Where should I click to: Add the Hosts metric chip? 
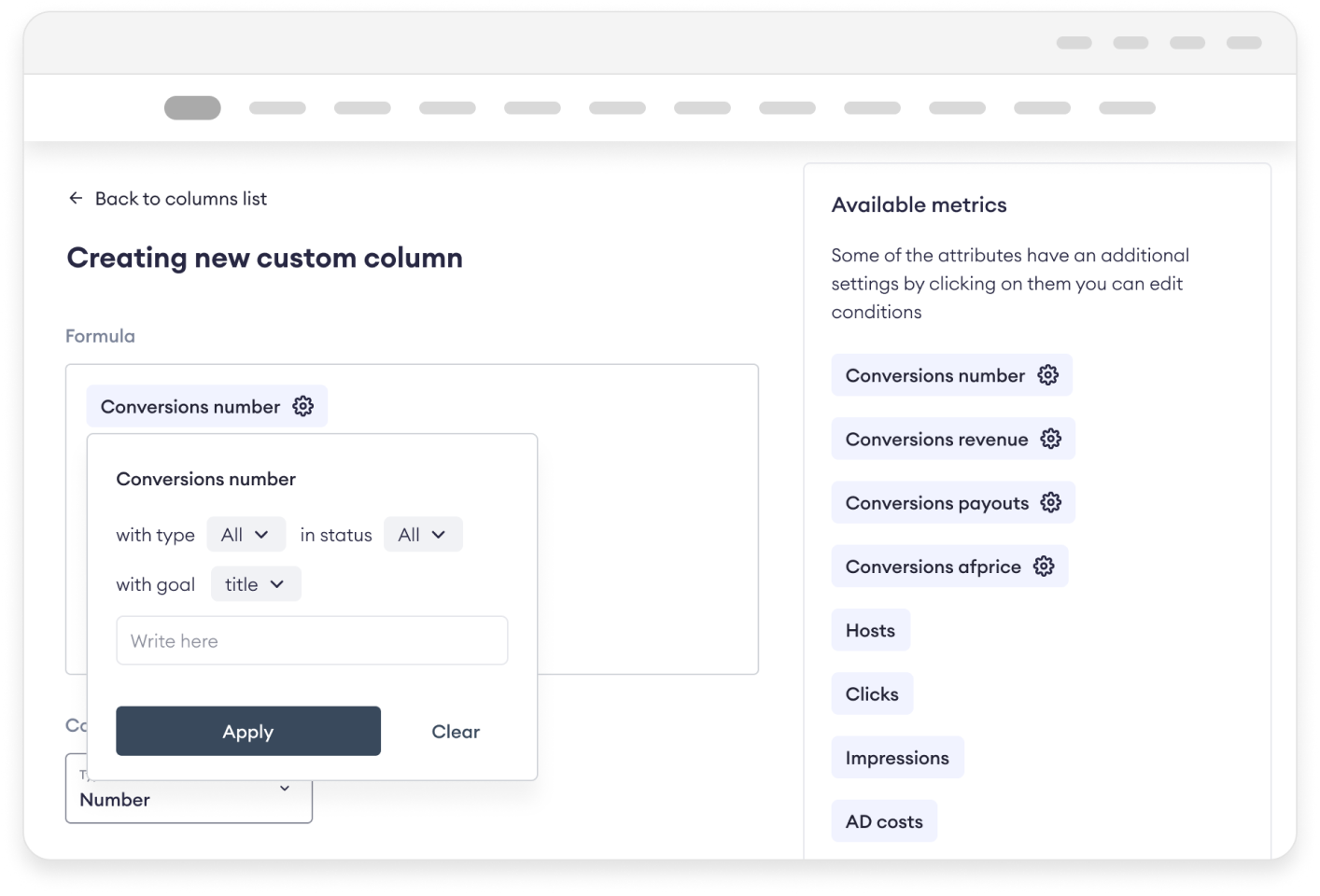[x=870, y=631]
